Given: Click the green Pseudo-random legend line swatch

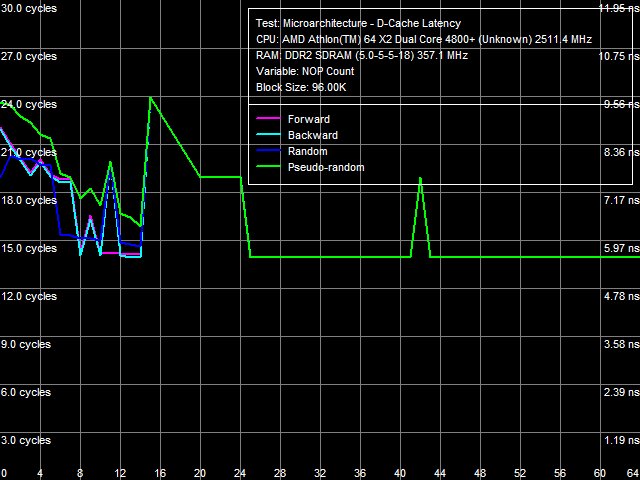Looking at the screenshot, I should 268,168.
